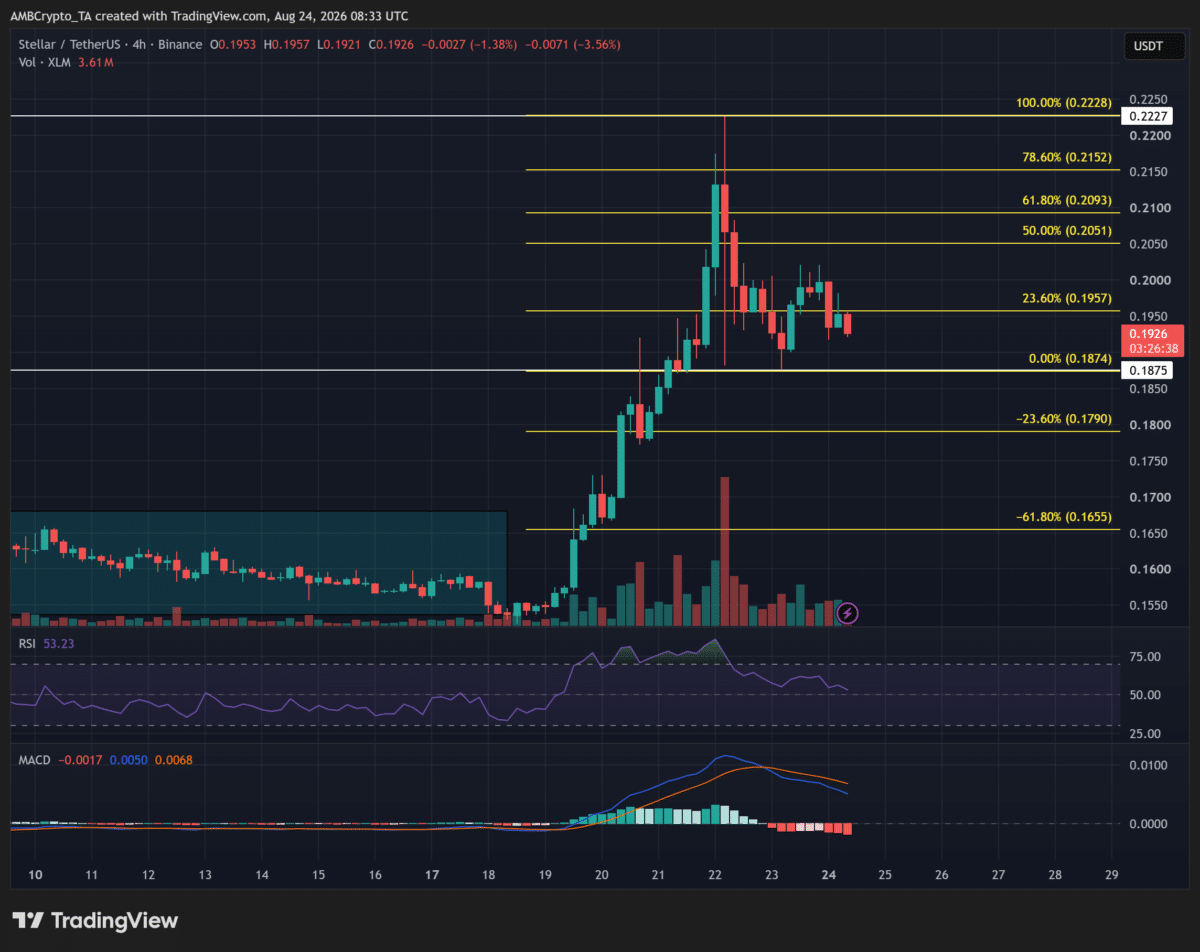
Task: Select the −61.80% (0.1655) Fibonacci label
Action: tap(1064, 516)
